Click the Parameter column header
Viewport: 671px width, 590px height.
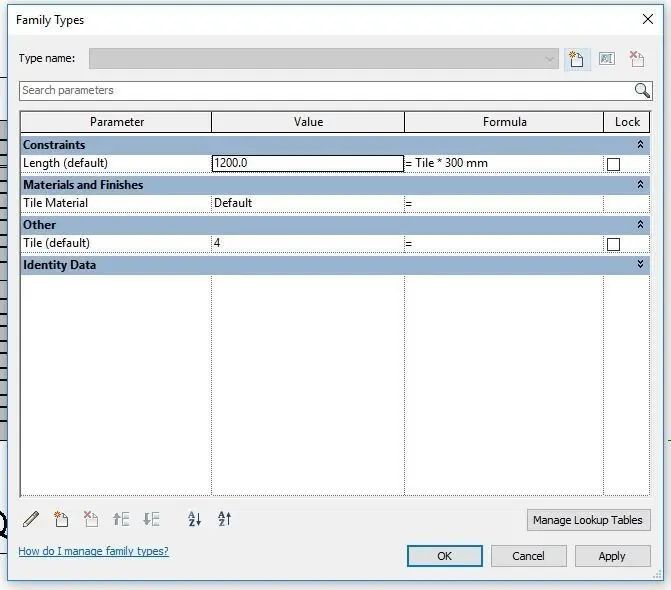116,122
